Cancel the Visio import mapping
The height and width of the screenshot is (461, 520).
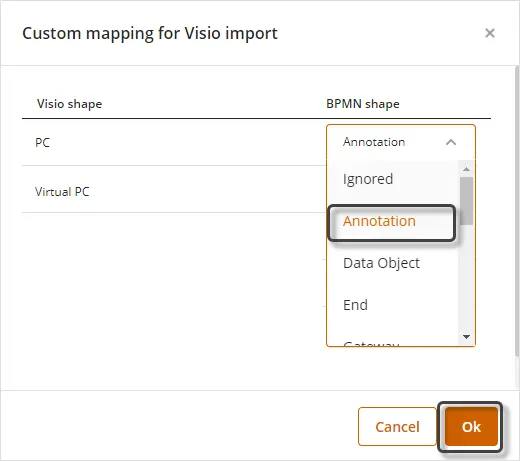(x=397, y=427)
